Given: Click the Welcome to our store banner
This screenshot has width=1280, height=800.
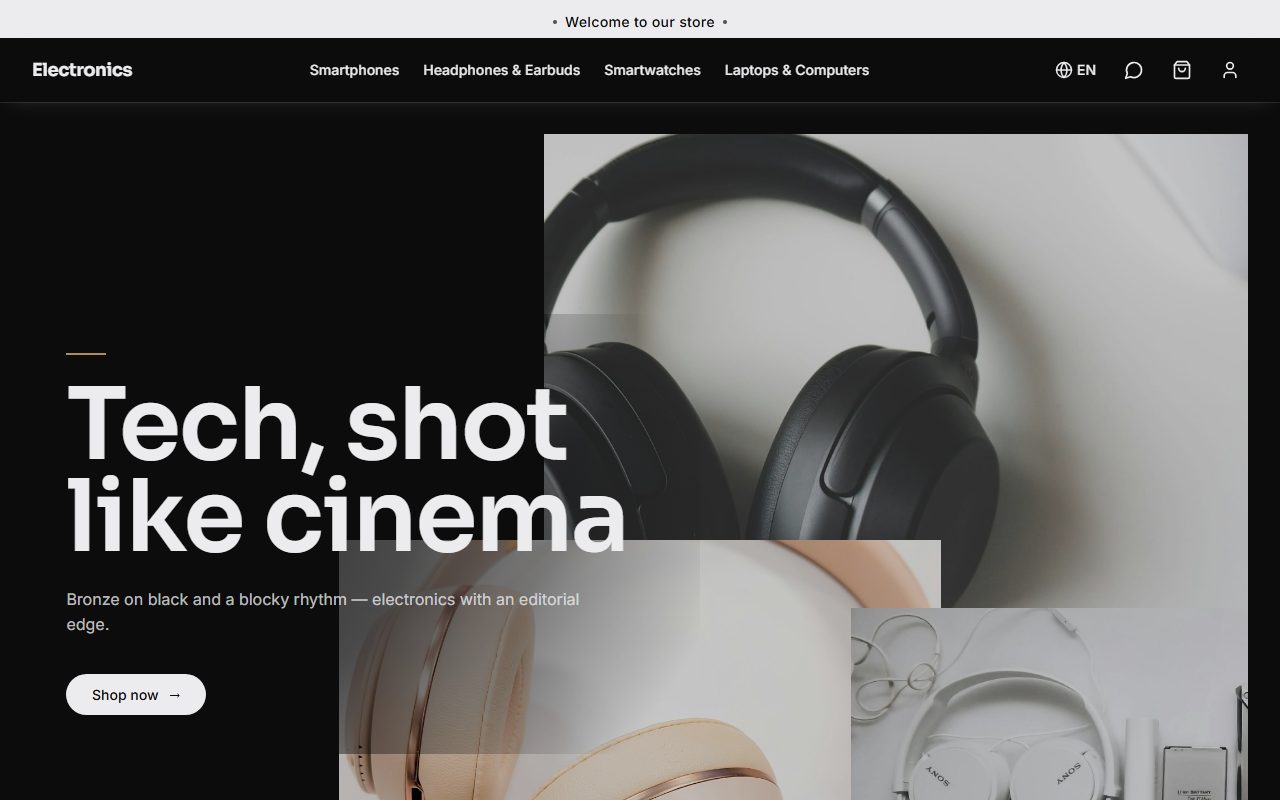Looking at the screenshot, I should click(x=640, y=21).
